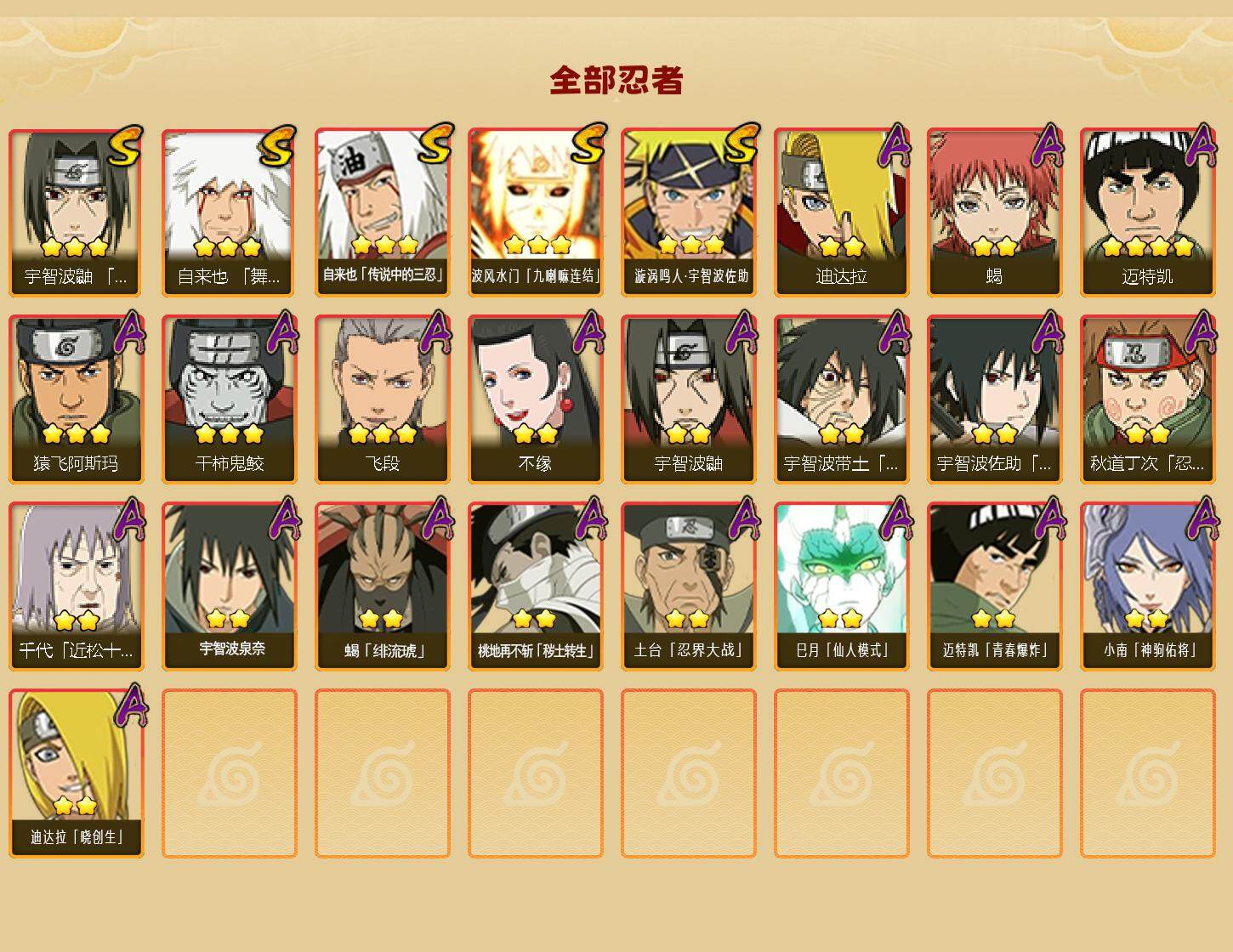Click the 全部忍者 heading

616,80
